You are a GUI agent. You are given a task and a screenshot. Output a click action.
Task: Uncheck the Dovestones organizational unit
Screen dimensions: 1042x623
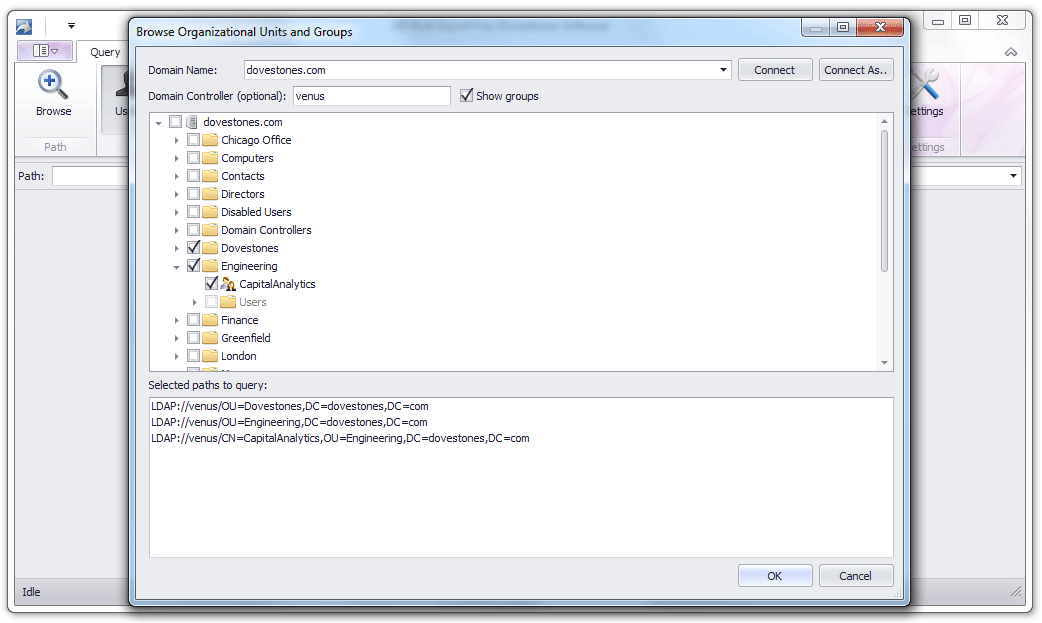point(193,247)
